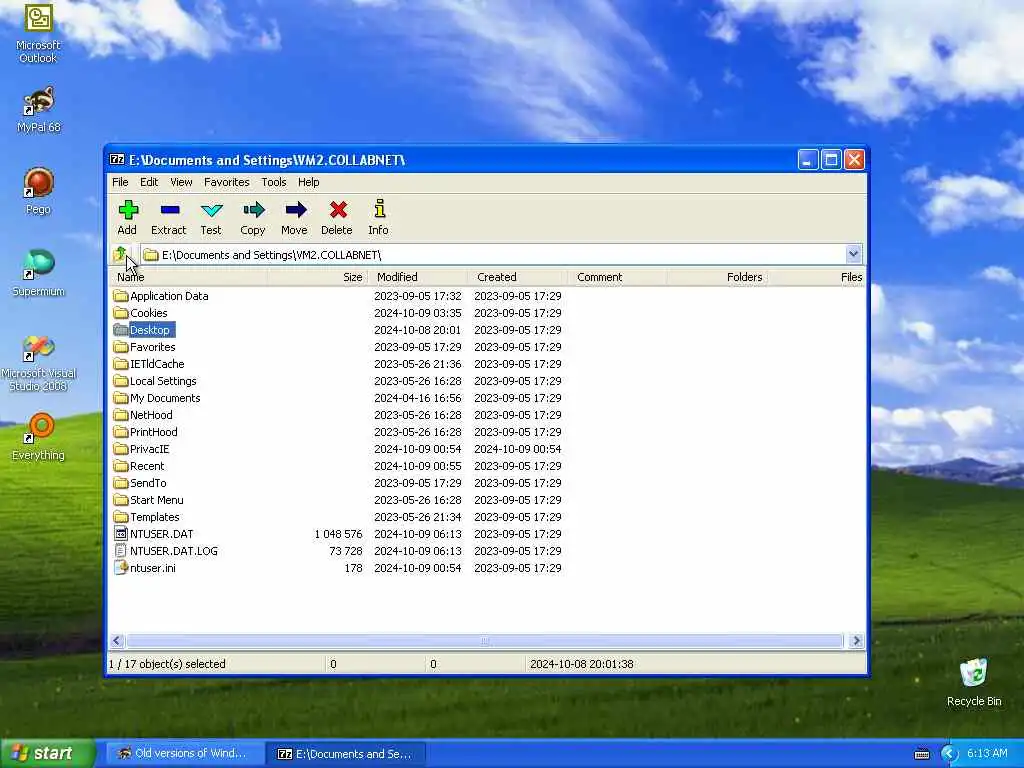This screenshot has width=1024, height=768.
Task: Select the NTUSER.DAT file icon
Action: point(120,534)
